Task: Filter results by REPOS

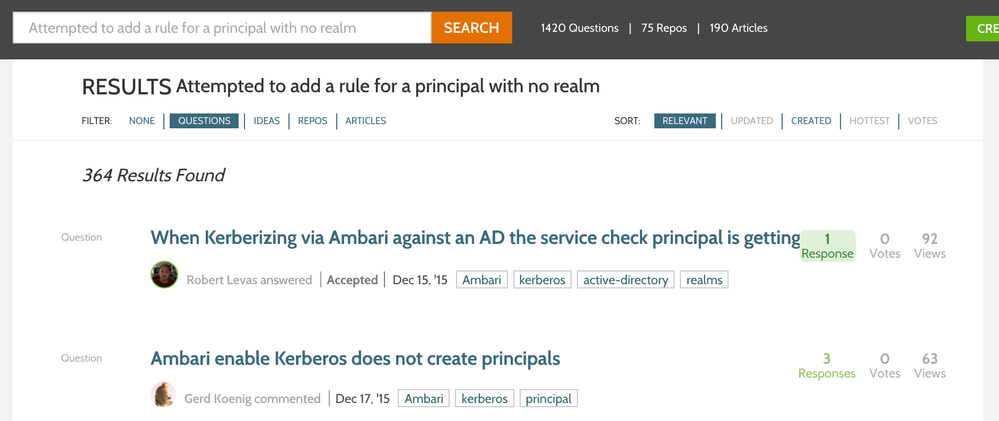Action: (312, 121)
